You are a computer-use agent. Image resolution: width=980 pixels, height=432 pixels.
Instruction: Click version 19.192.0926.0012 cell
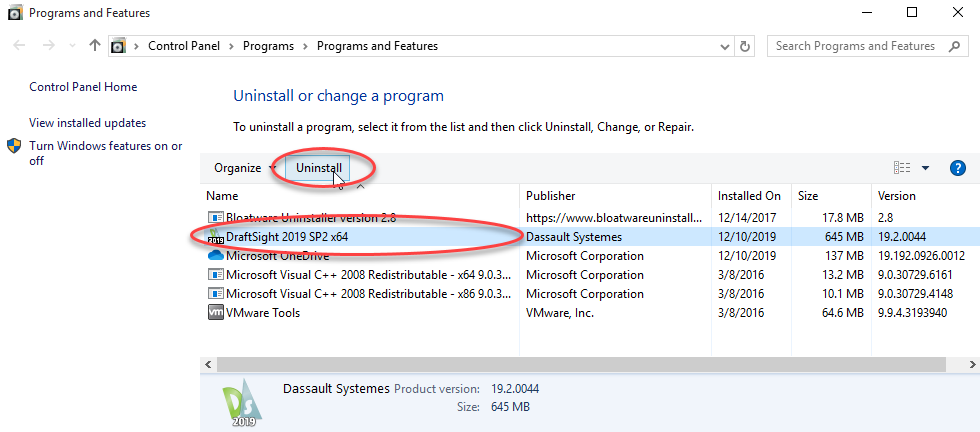click(x=921, y=256)
